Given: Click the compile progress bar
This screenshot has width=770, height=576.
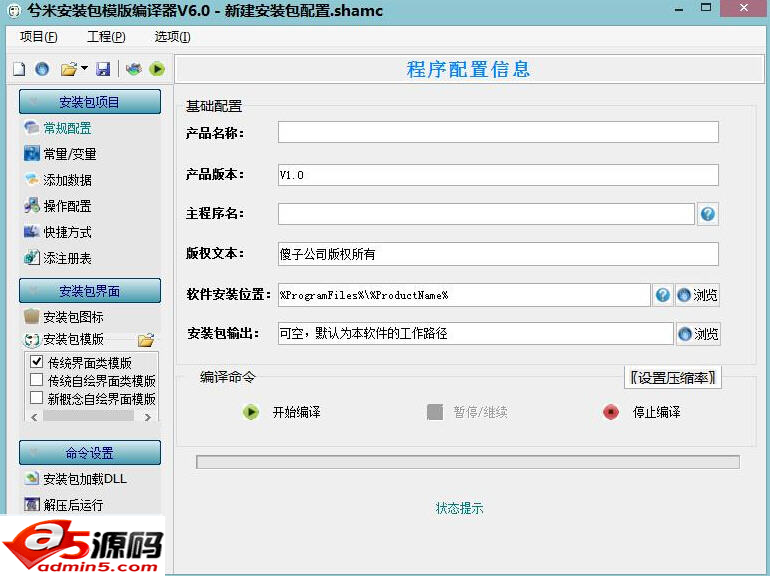Looking at the screenshot, I should (x=468, y=462).
